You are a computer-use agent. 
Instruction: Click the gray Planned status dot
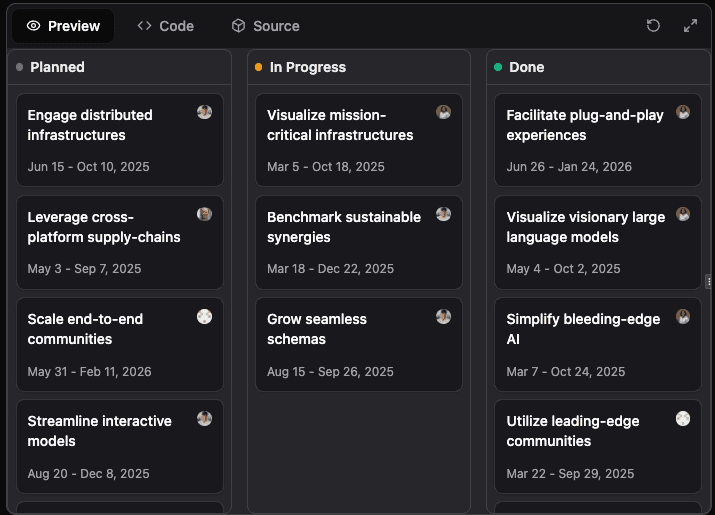pos(20,67)
